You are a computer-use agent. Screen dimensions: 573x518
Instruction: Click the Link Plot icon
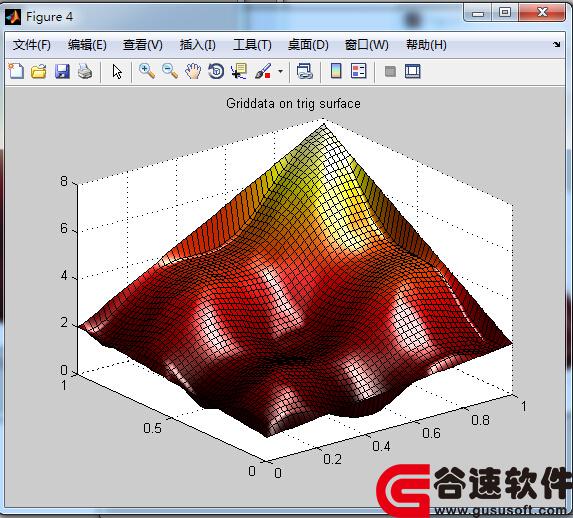[x=304, y=71]
